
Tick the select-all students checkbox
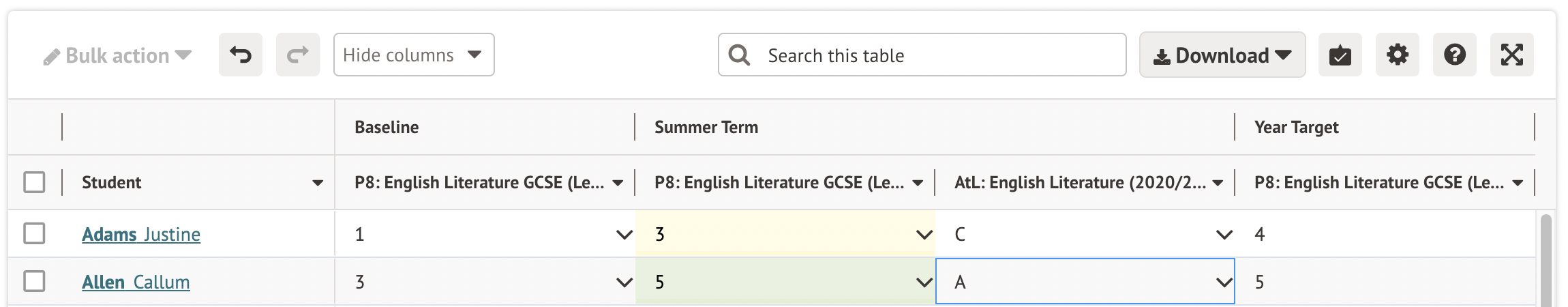tap(34, 182)
